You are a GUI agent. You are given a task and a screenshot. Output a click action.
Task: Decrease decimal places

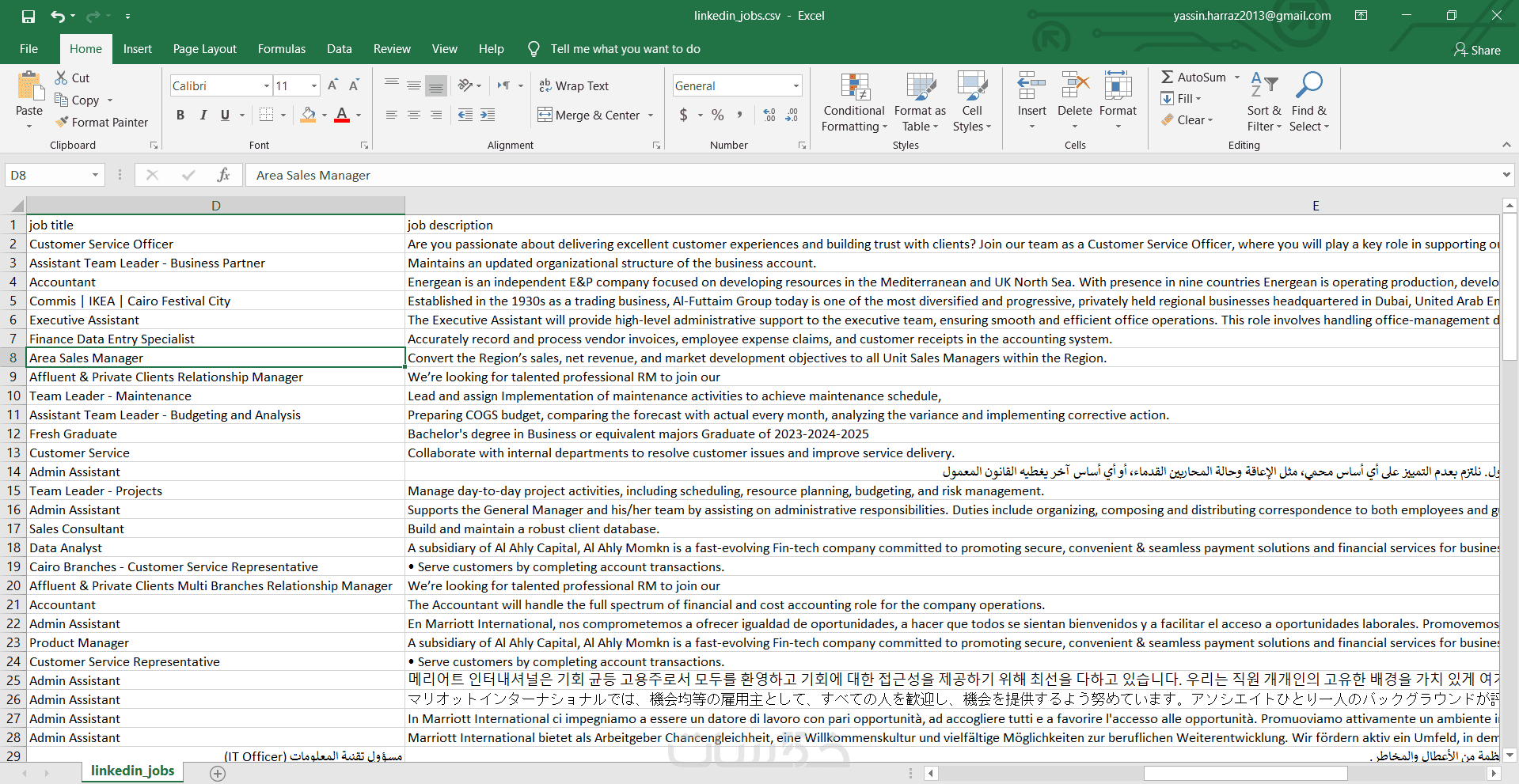pyautogui.click(x=792, y=115)
